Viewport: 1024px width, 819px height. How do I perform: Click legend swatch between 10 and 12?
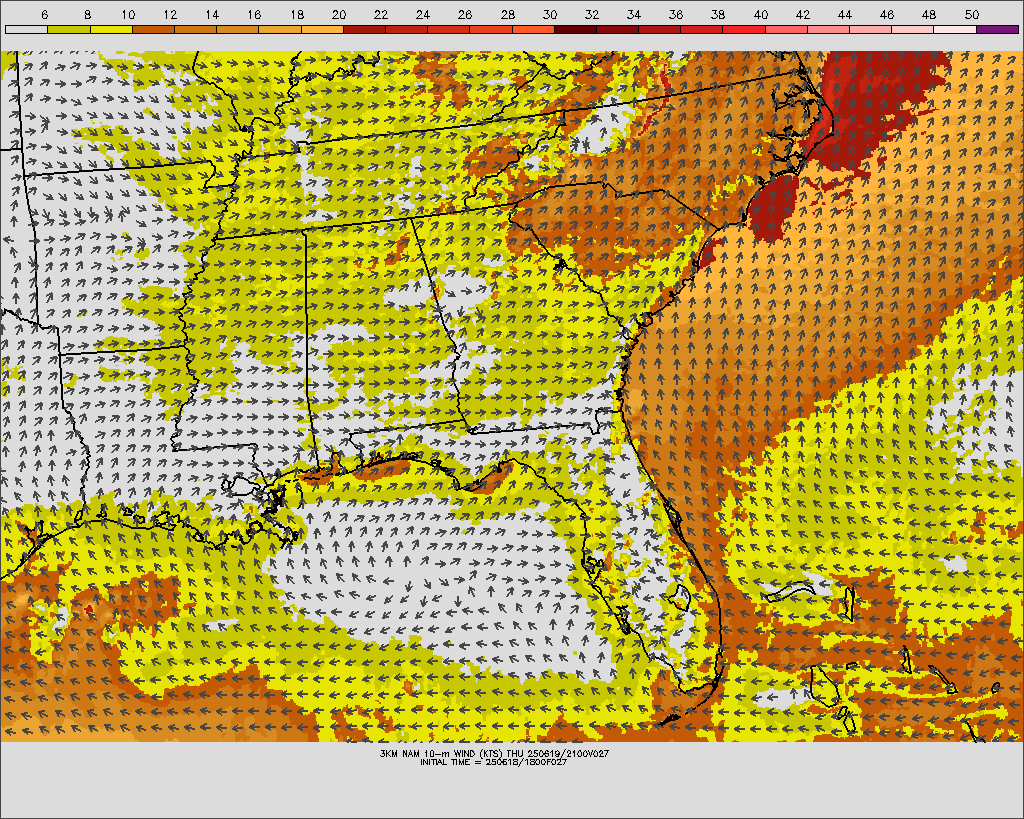(x=153, y=29)
